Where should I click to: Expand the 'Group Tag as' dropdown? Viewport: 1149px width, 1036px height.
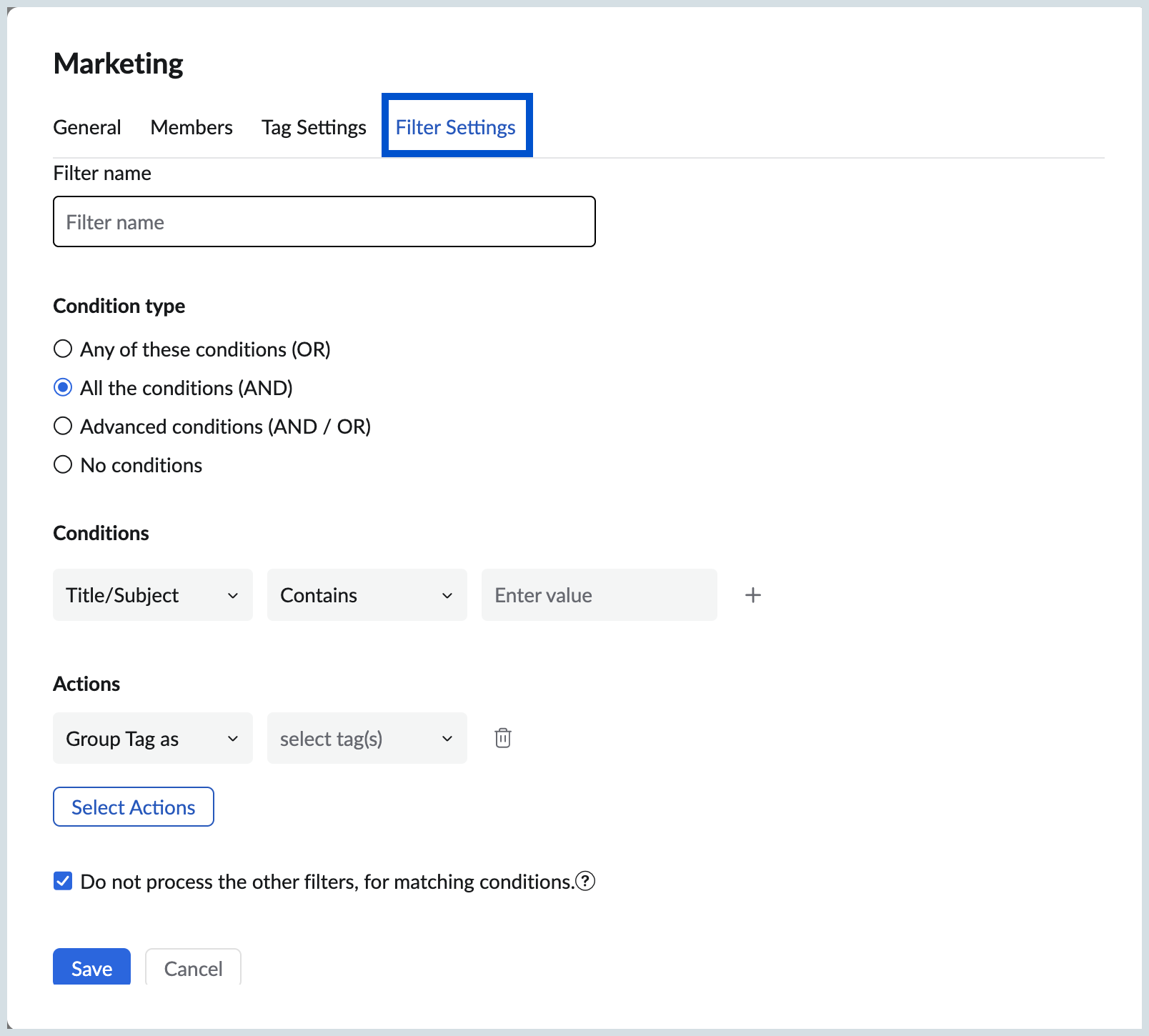[x=152, y=738]
